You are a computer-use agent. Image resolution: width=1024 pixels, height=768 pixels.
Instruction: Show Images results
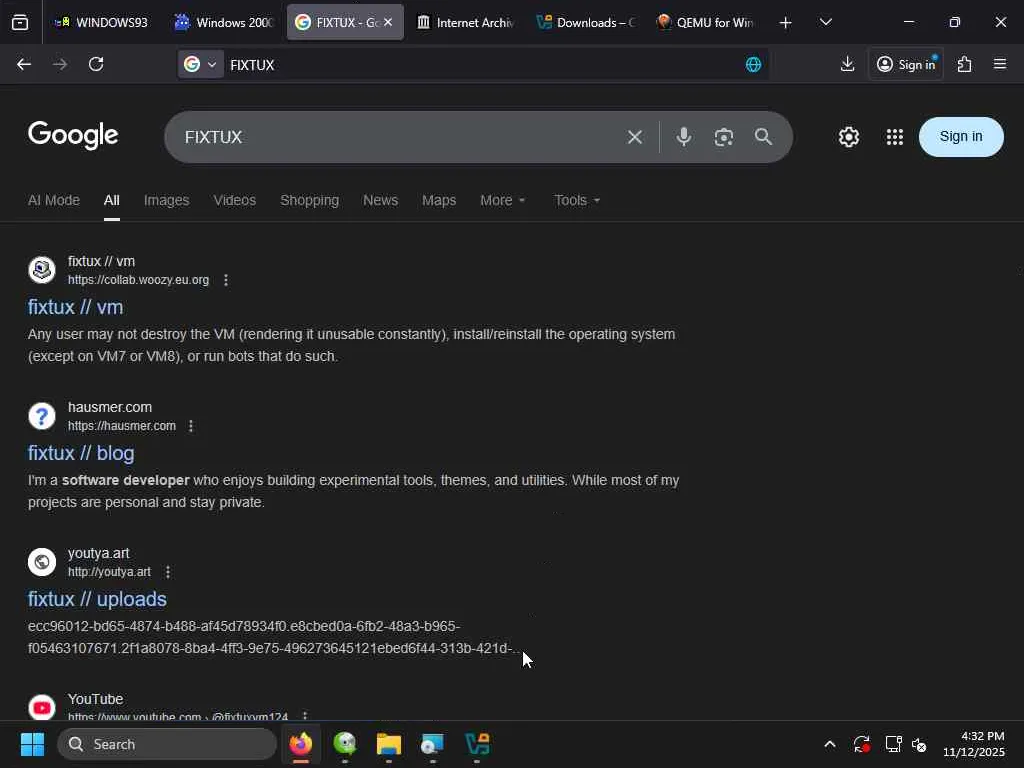click(167, 200)
